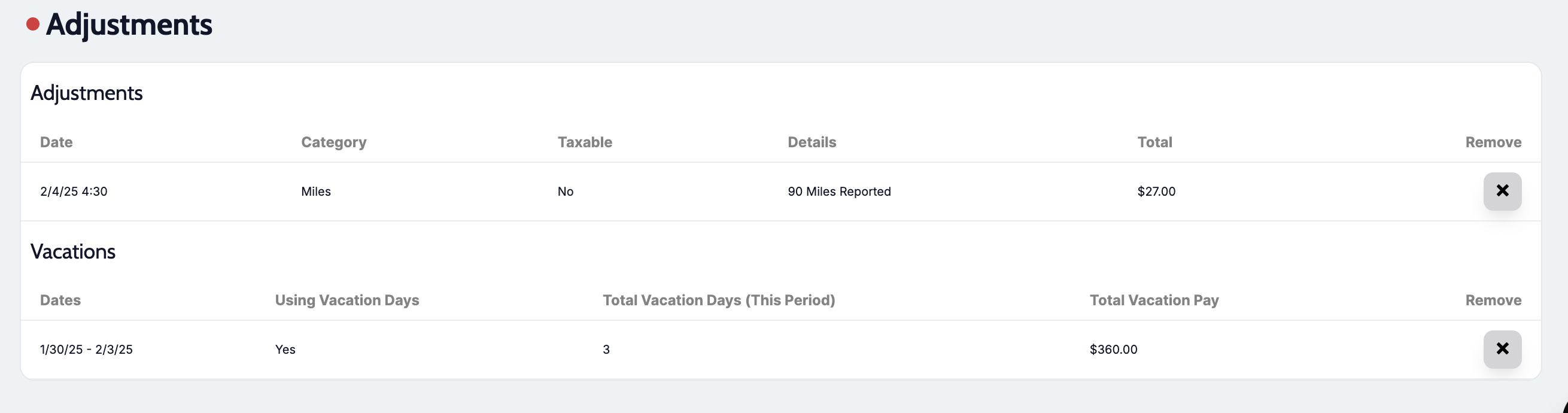Click the Total Vacation Pay column header

tap(1153, 300)
